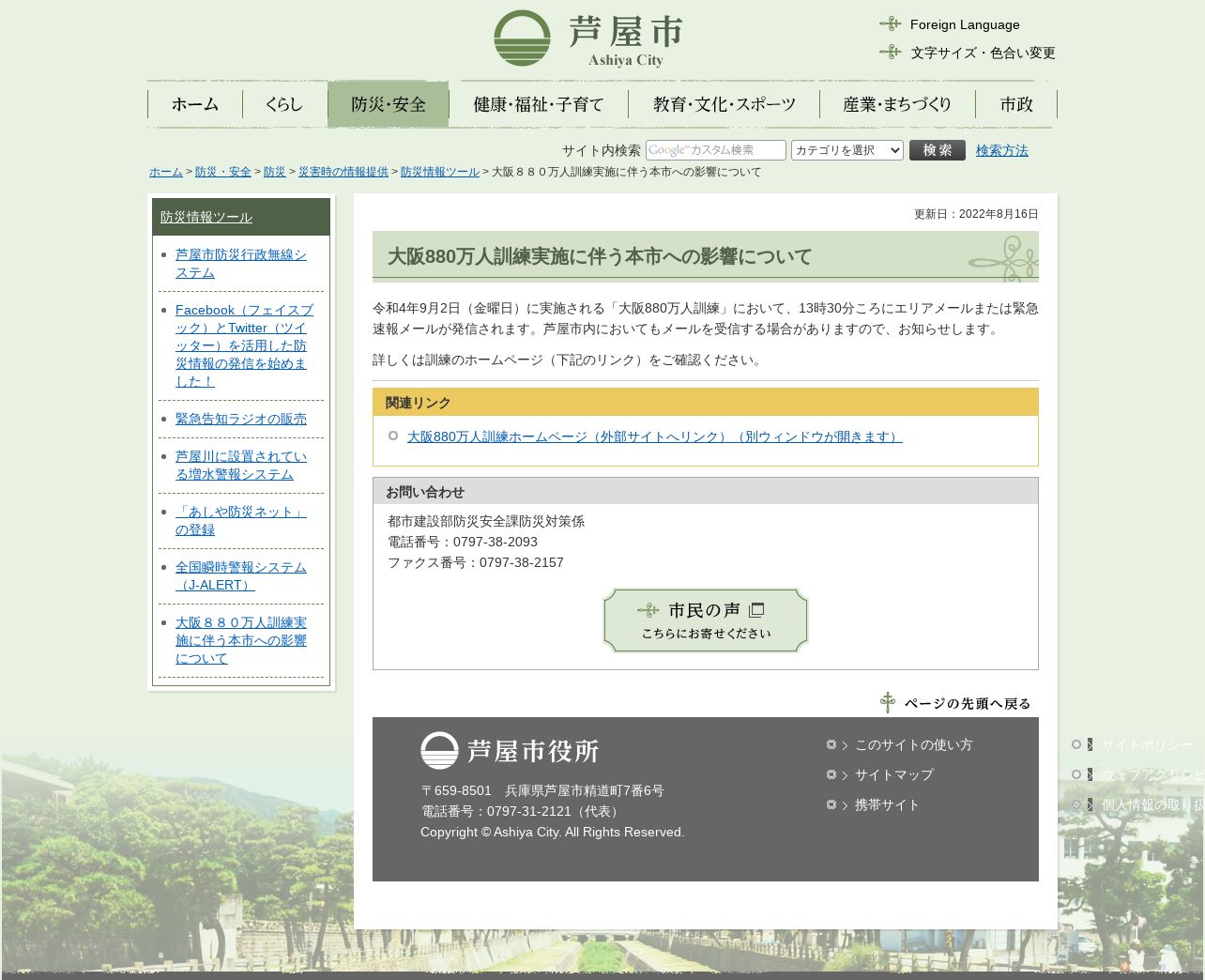Click the bullet icon beside 携帯サイト
Screen dimensions: 1205x980
pyautogui.click(x=831, y=804)
